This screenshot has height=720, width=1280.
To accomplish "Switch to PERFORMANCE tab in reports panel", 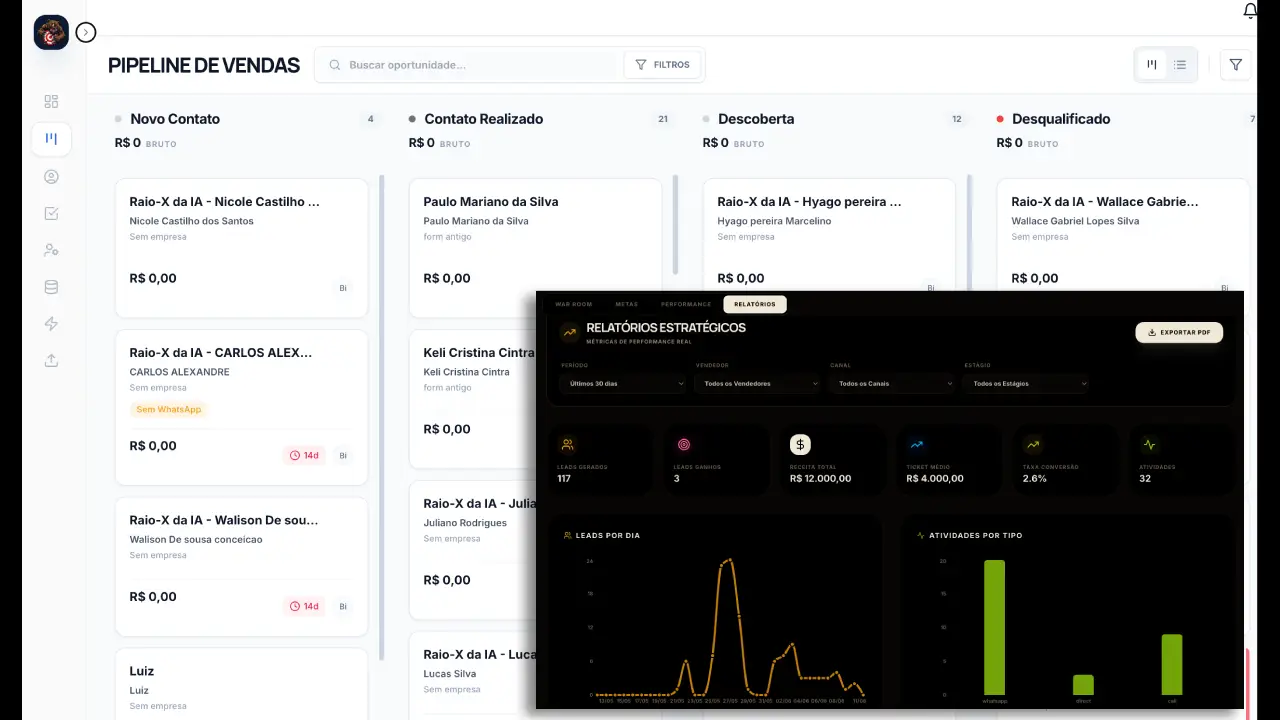I will pos(686,304).
